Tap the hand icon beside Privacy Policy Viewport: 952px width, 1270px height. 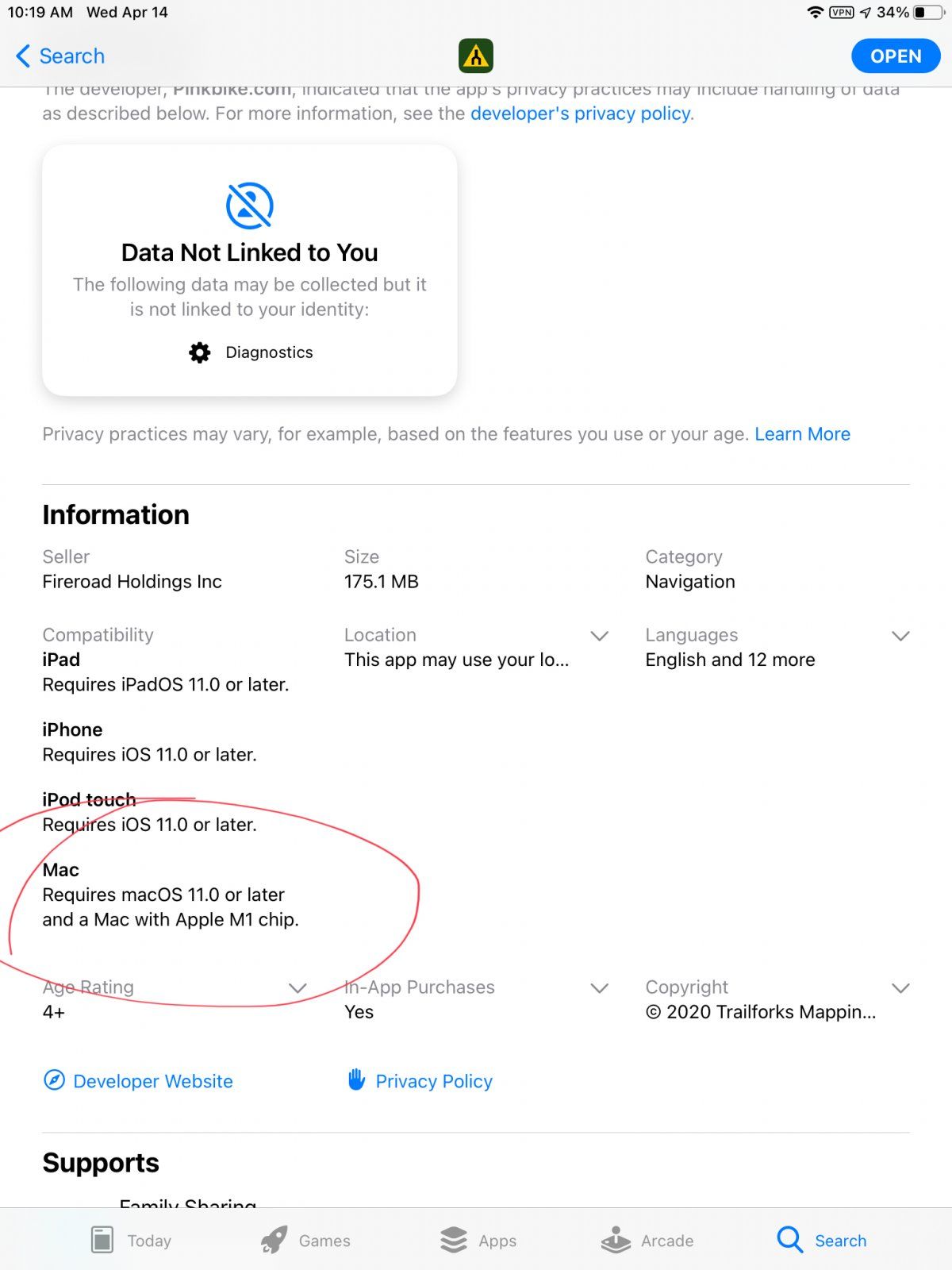pos(356,1079)
